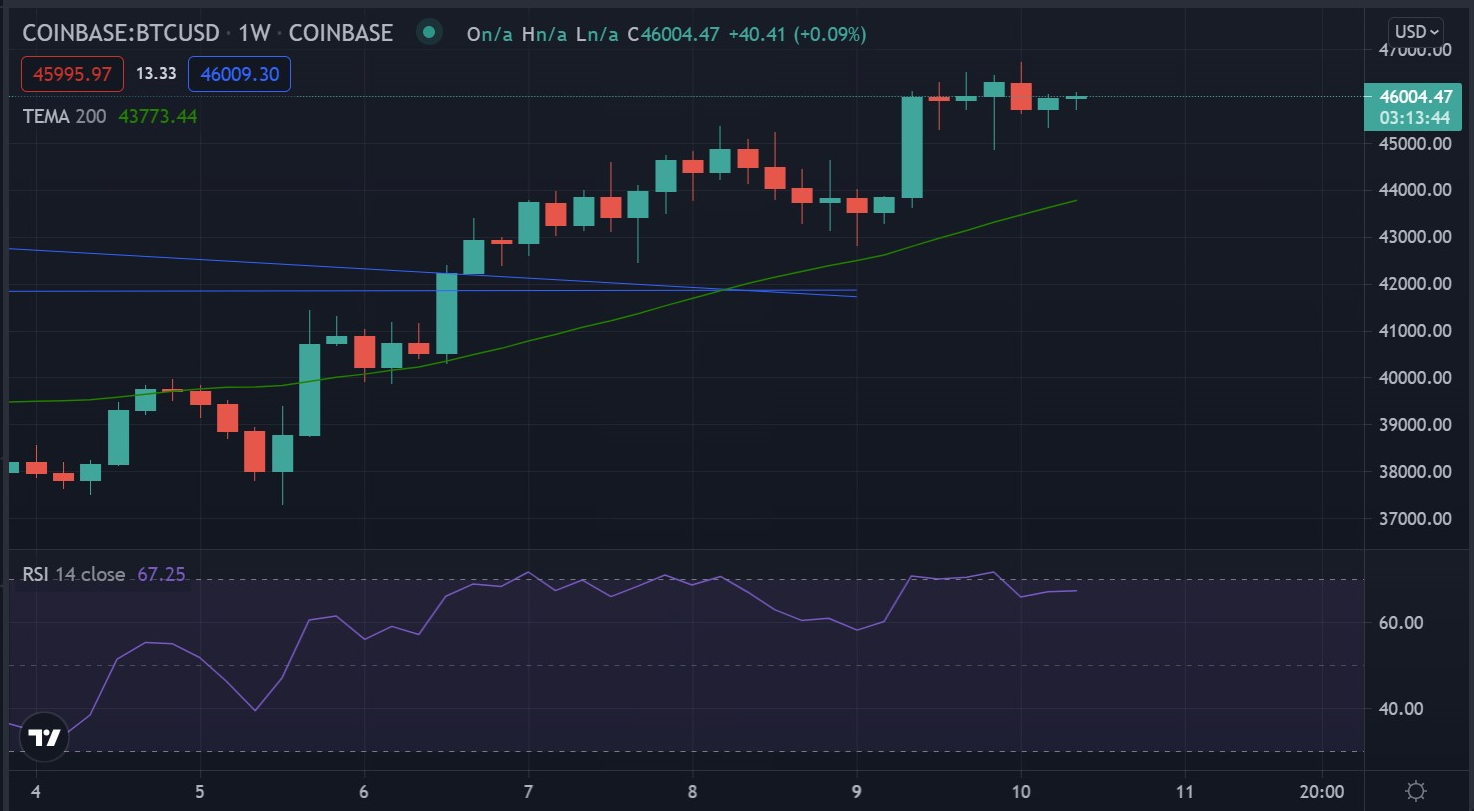Click the spread value 13.33
Image resolution: width=1474 pixels, height=811 pixels.
156,74
